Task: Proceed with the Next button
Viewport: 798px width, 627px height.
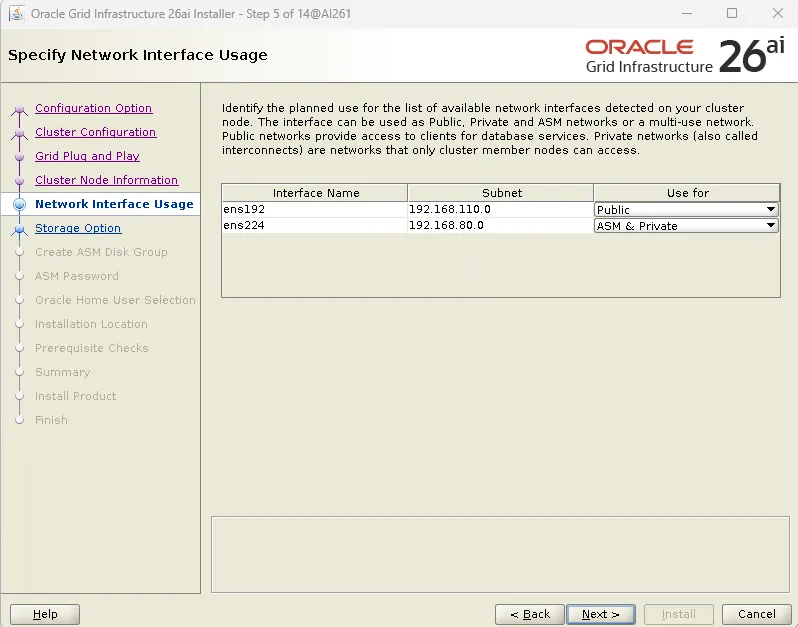Action: (601, 614)
